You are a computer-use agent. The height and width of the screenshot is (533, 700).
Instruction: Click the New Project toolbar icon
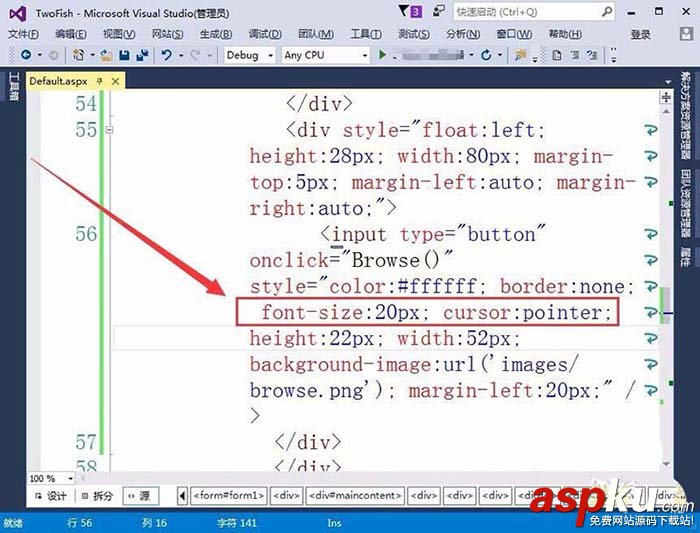click(x=79, y=55)
